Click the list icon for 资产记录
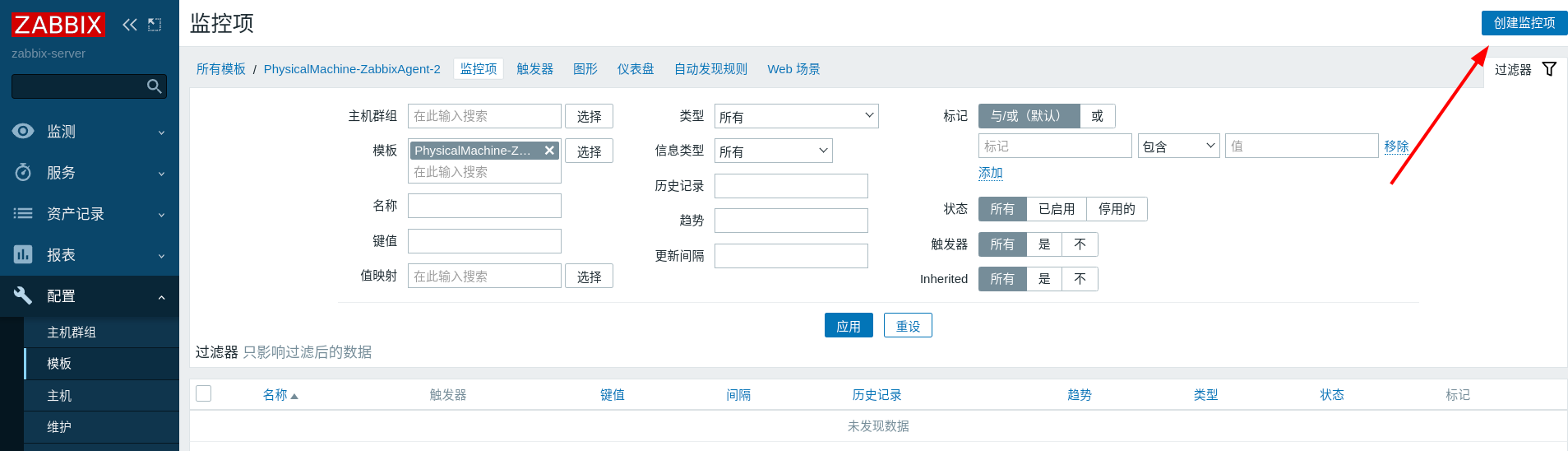This screenshot has width=1568, height=451. (23, 213)
